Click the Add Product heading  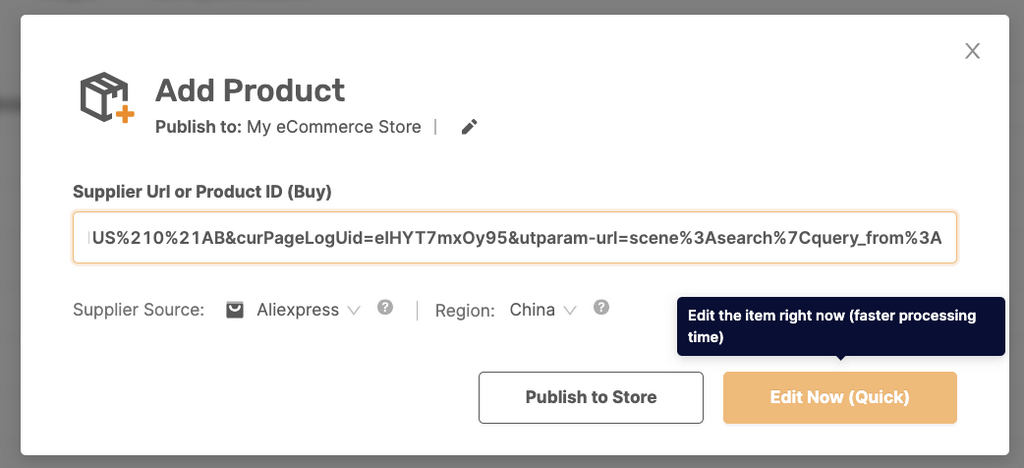pos(250,91)
